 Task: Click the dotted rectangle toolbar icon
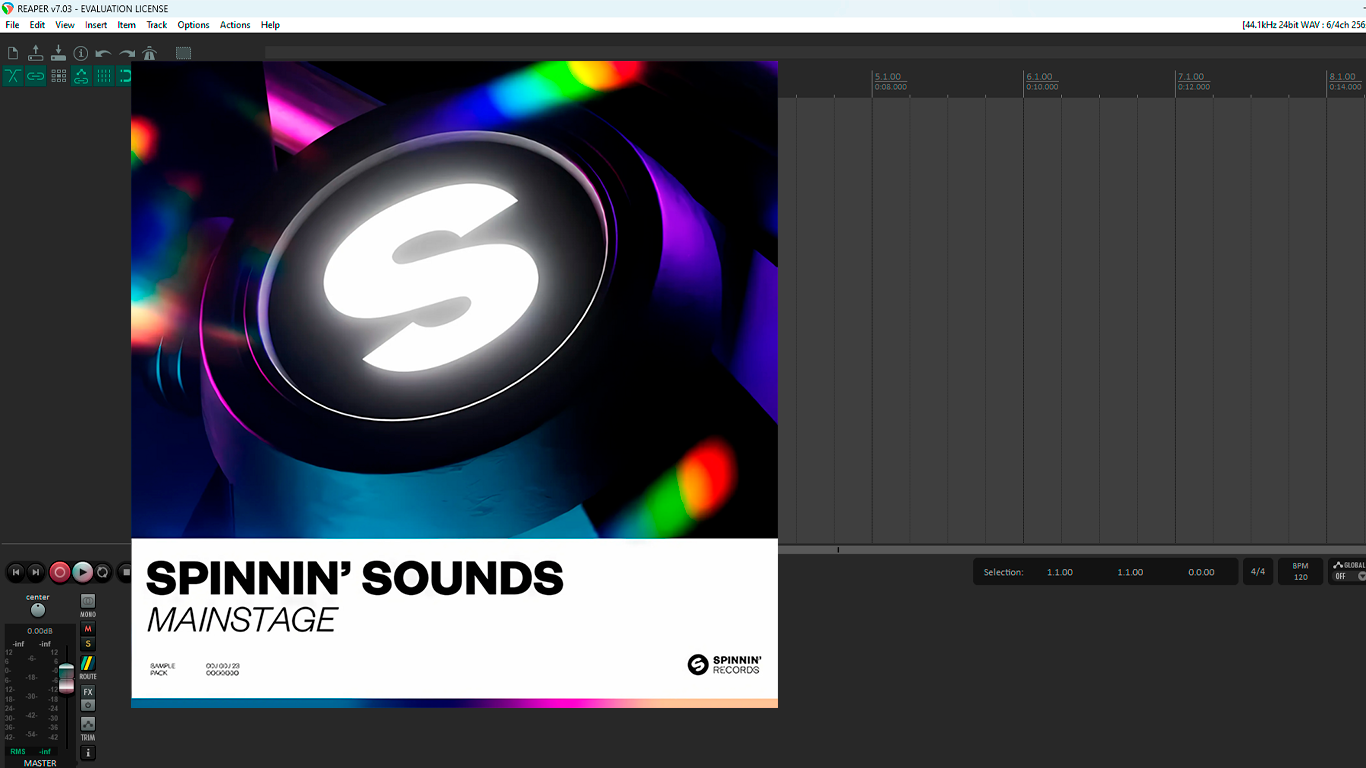point(184,53)
